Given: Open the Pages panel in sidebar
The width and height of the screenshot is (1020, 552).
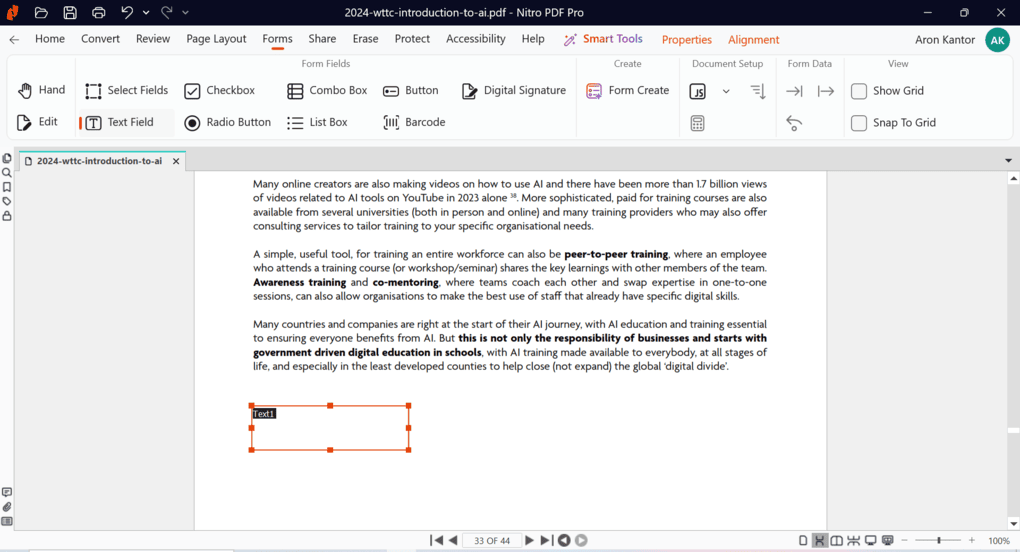Looking at the screenshot, I should [x=7, y=158].
